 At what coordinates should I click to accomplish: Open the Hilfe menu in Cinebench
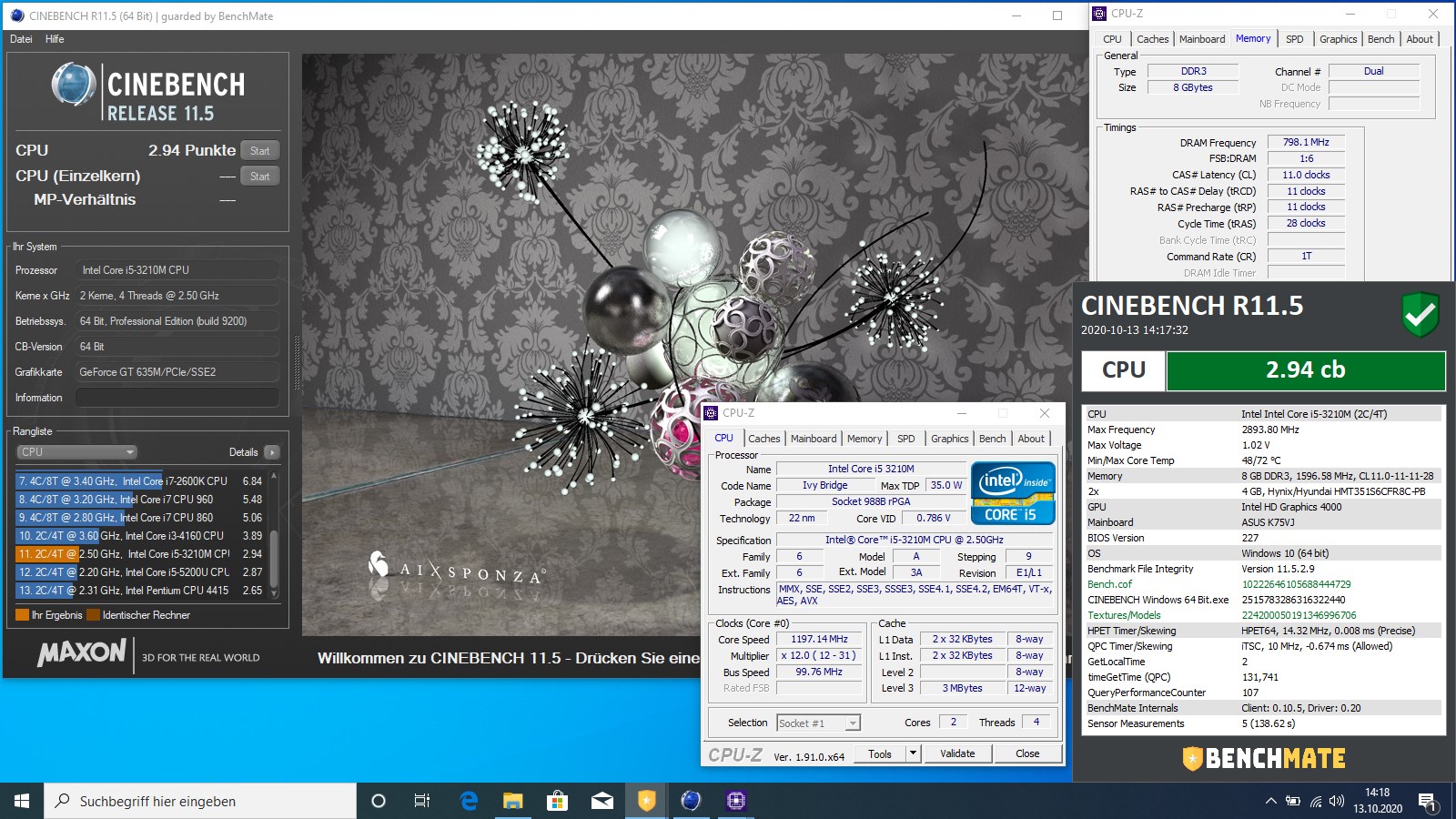pos(55,39)
